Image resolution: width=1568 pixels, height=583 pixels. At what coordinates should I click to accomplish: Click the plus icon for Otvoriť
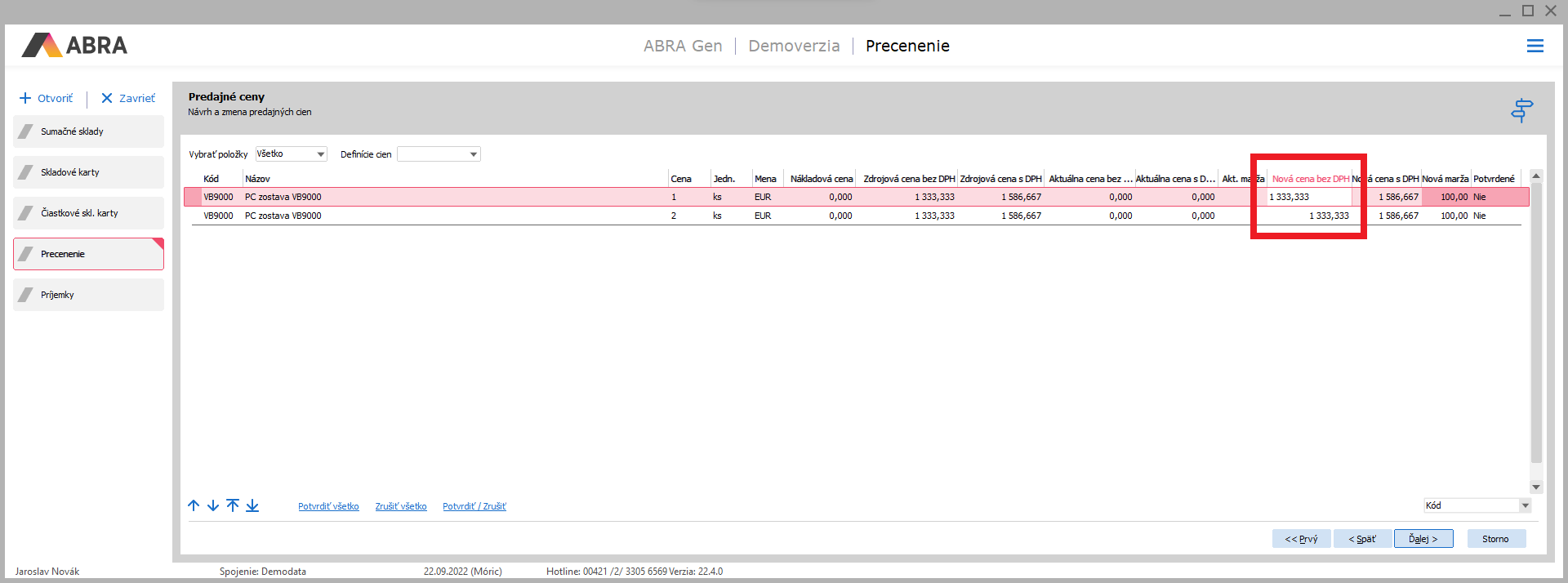pyautogui.click(x=25, y=98)
